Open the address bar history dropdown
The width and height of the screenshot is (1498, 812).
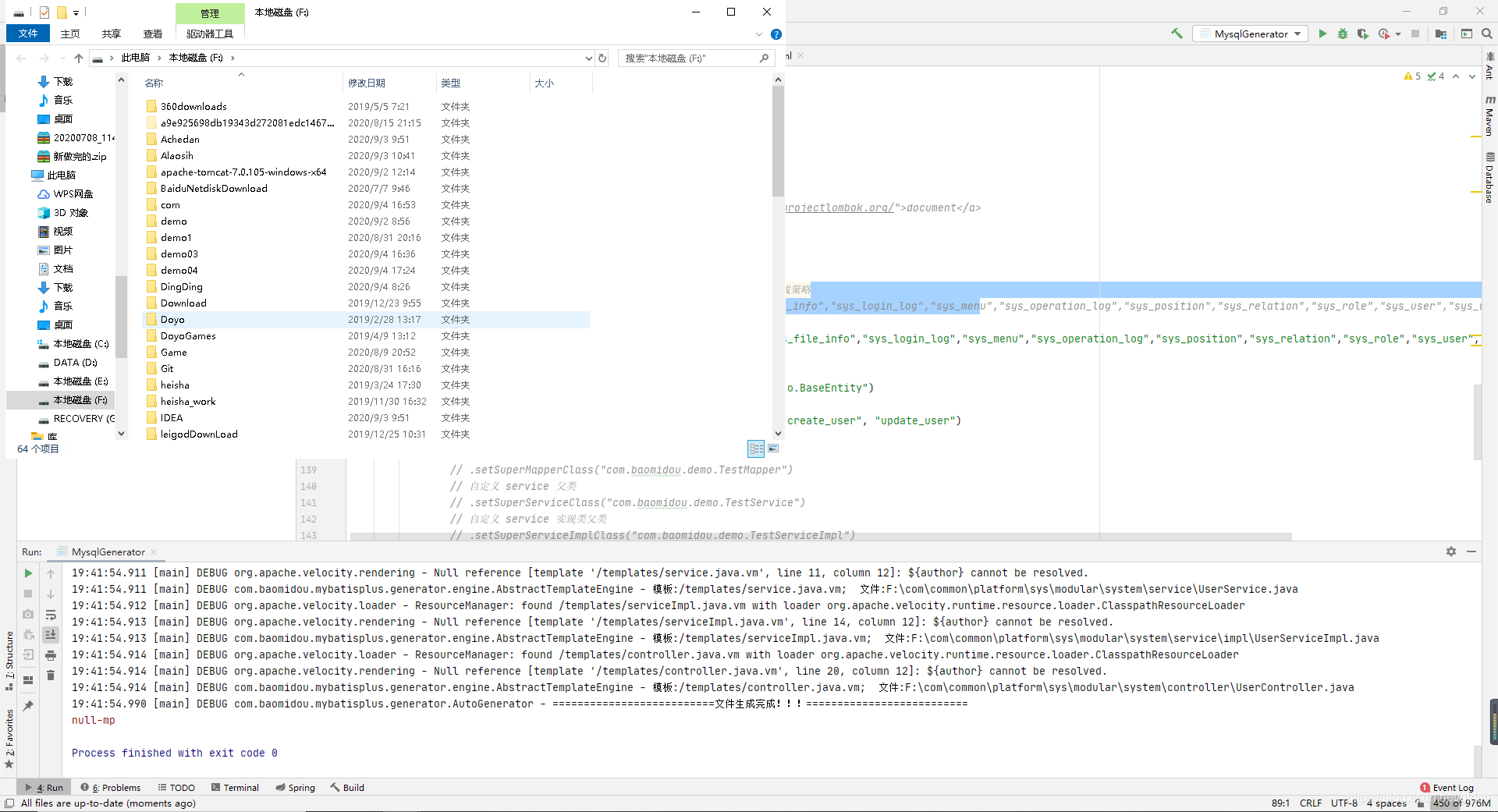[589, 58]
